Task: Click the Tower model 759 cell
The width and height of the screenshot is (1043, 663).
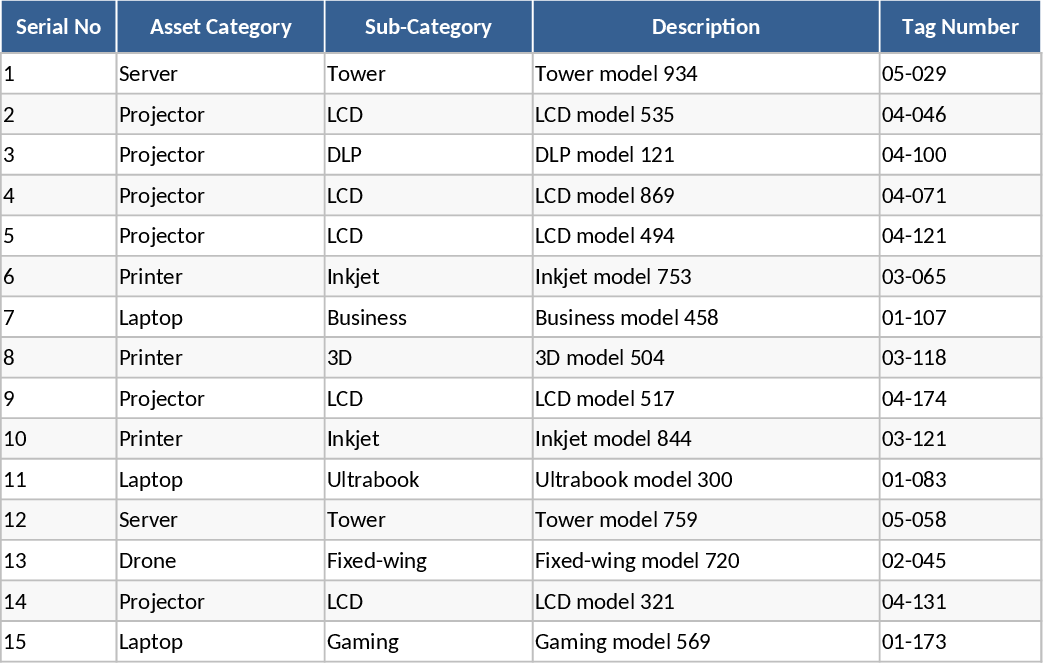Action: click(616, 520)
